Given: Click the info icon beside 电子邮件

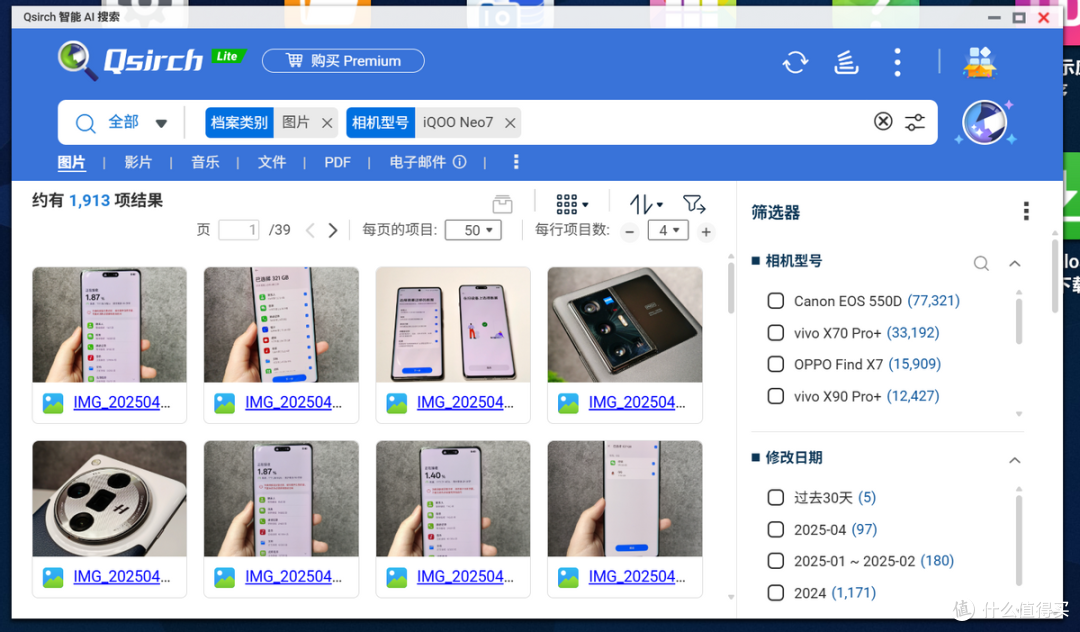Looking at the screenshot, I should [459, 162].
